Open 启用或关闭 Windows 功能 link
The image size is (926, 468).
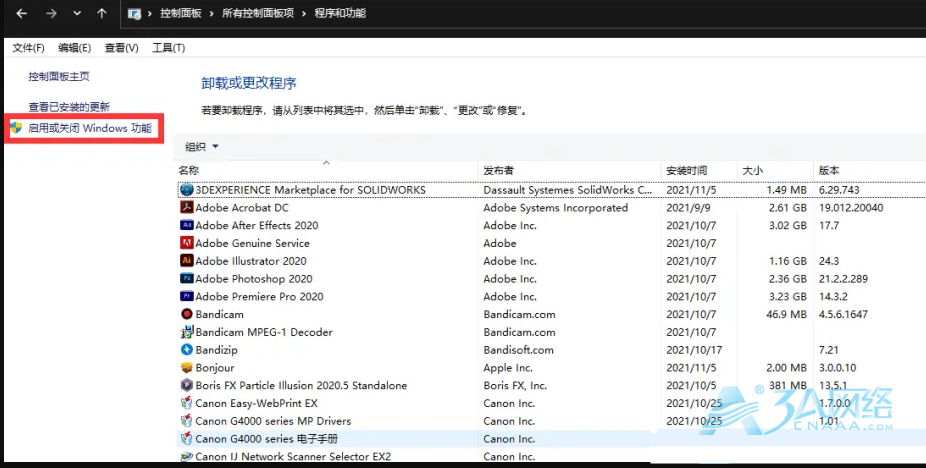pyautogui.click(x=90, y=128)
